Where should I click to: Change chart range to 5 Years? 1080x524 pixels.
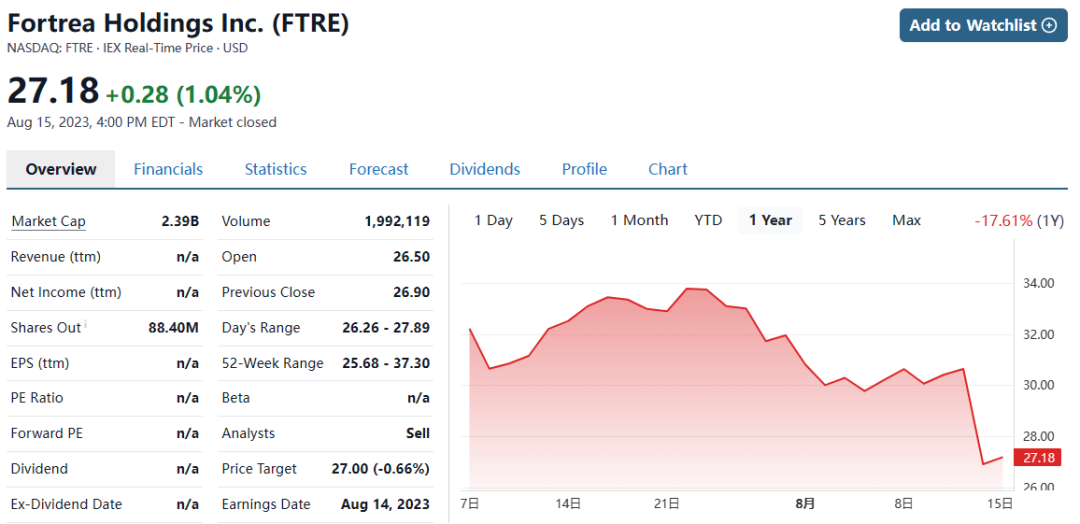[842, 220]
